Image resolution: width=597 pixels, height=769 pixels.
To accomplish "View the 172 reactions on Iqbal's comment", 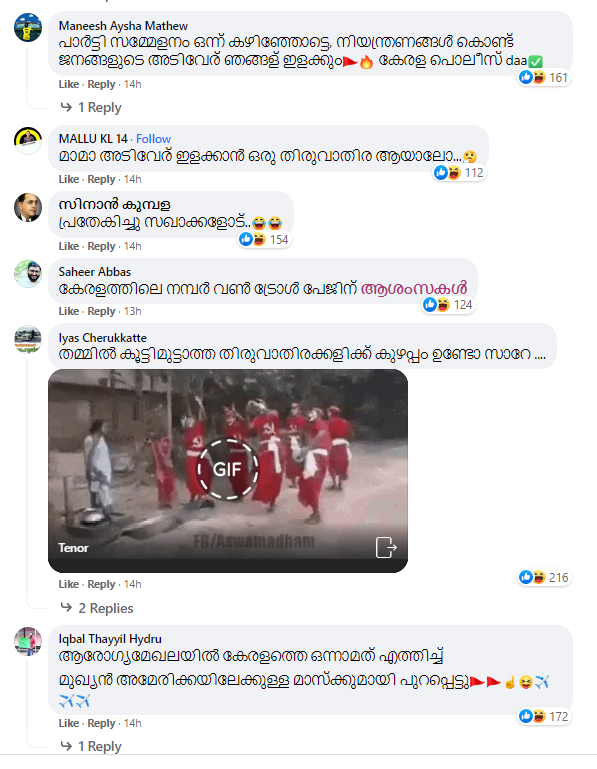I will coord(544,717).
